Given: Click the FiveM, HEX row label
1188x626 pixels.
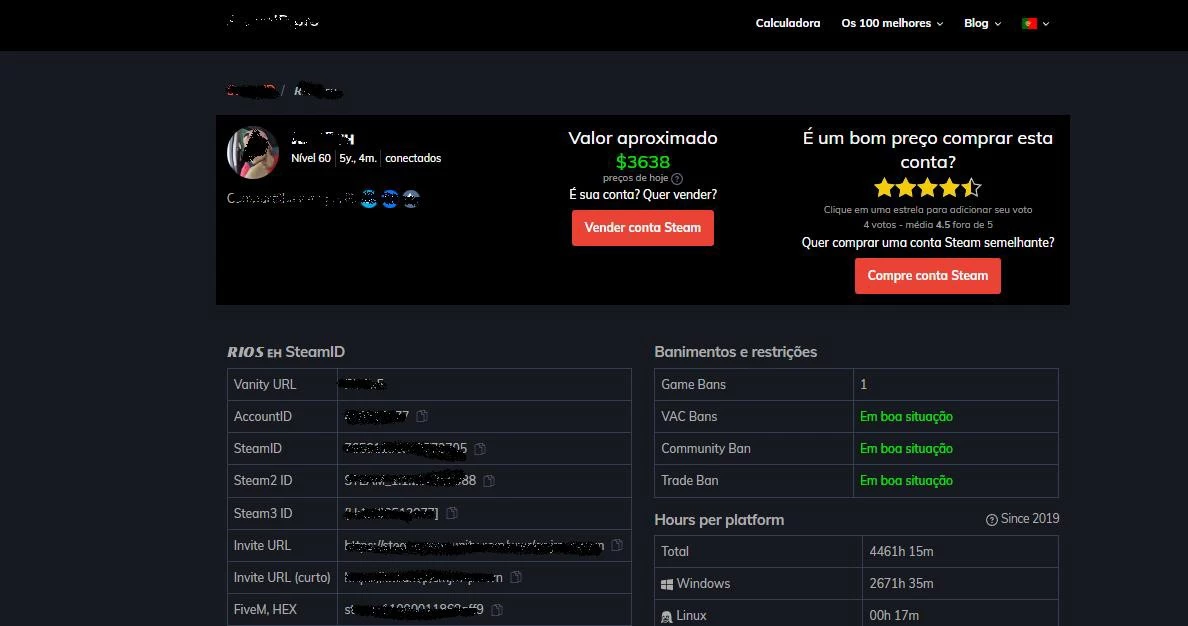Looking at the screenshot, I should tap(265, 609).
